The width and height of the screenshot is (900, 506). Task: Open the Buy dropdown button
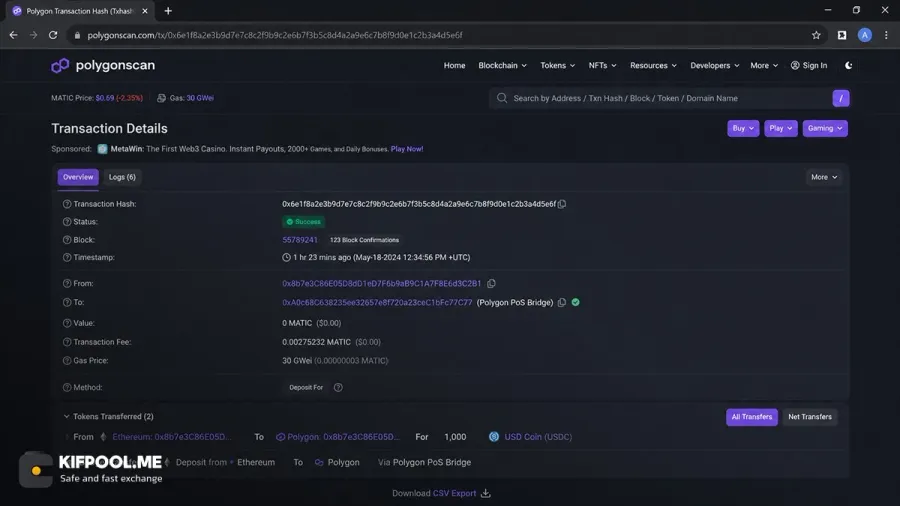(x=743, y=129)
